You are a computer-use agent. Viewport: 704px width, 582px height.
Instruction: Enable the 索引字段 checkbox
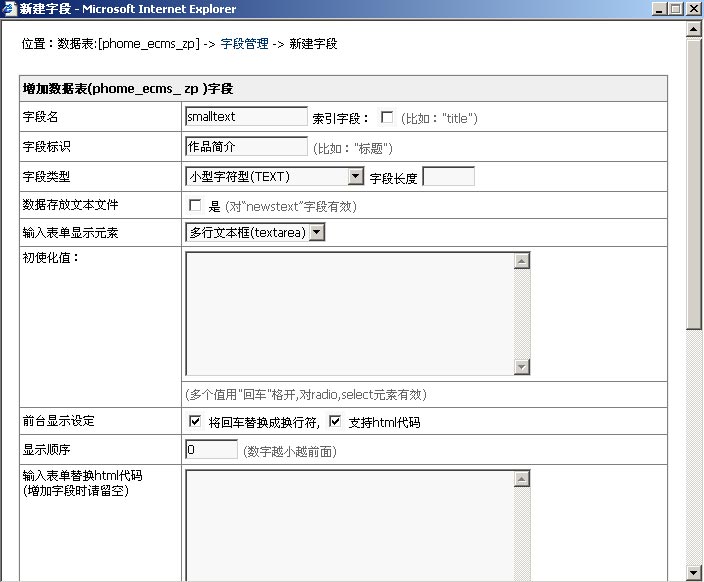click(x=387, y=117)
